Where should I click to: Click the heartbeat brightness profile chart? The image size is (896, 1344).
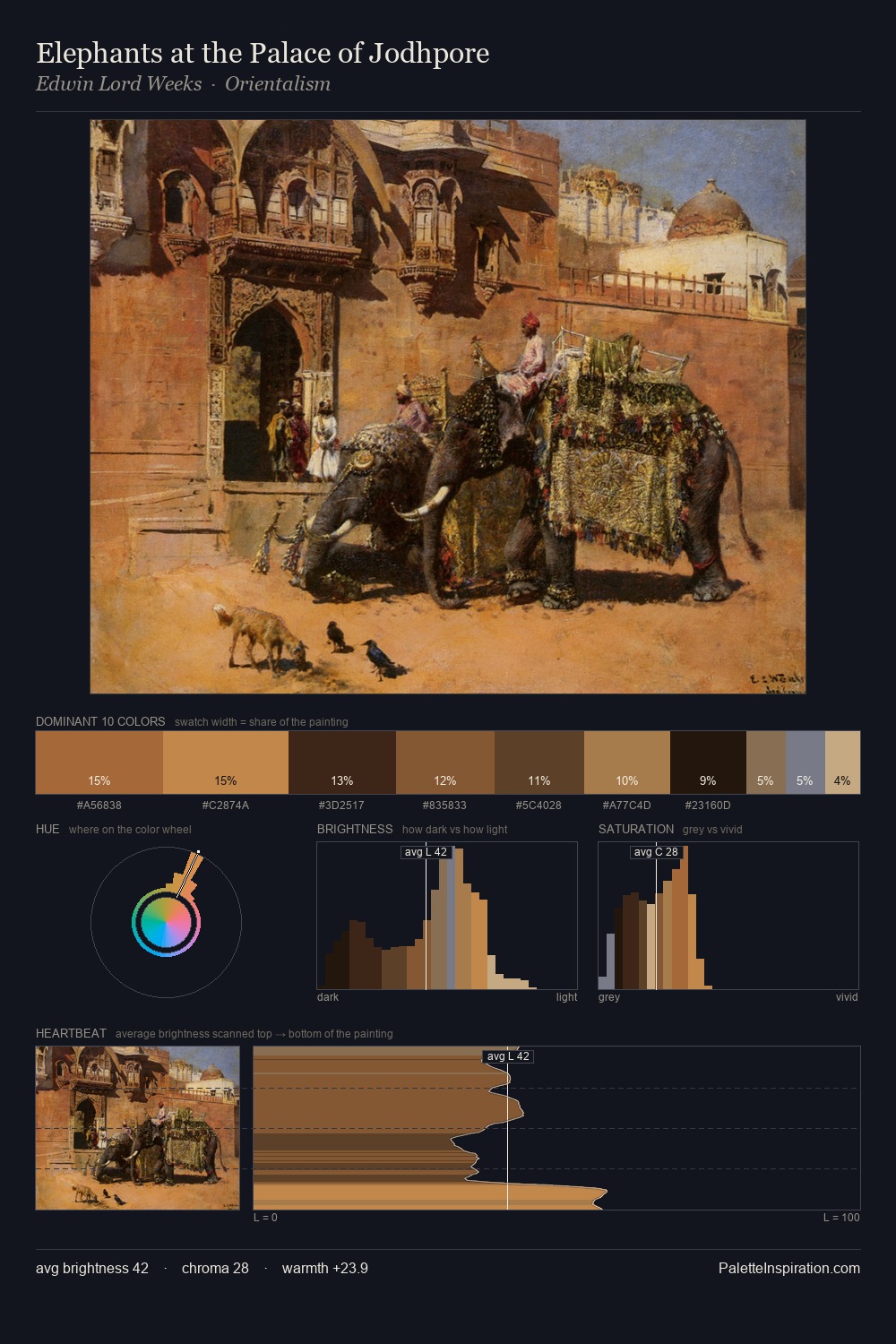[x=556, y=1128]
